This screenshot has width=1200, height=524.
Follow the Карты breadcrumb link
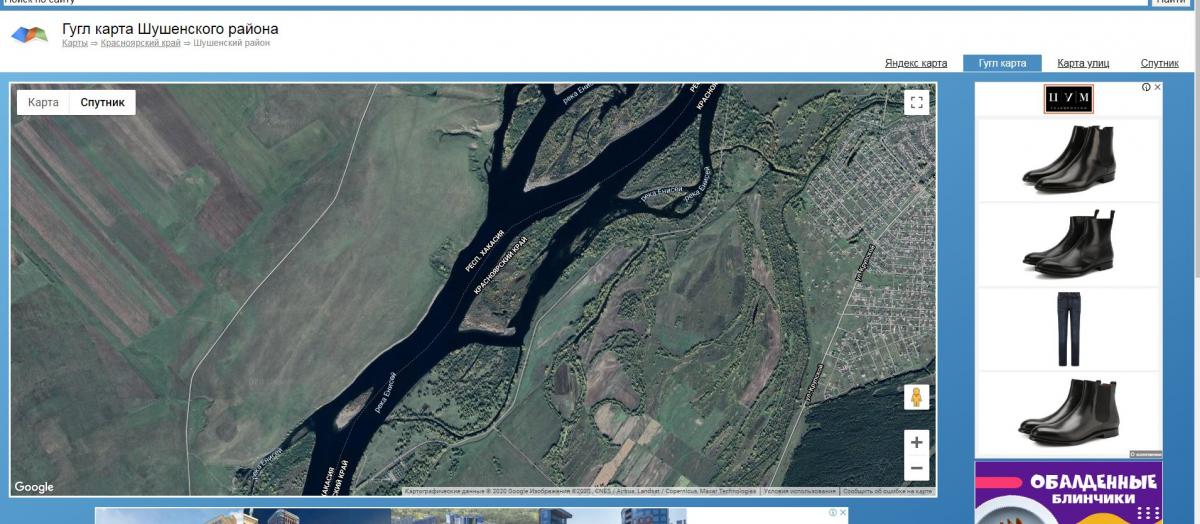pyautogui.click(x=74, y=43)
